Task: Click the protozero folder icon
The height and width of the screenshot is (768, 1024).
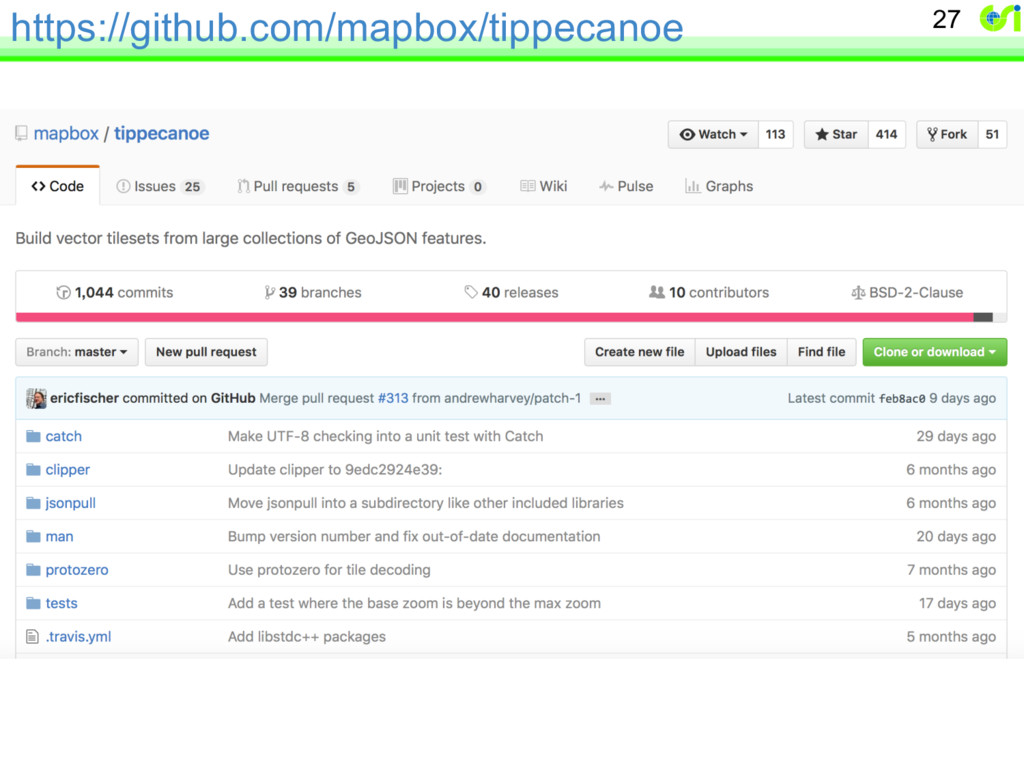Action: point(33,569)
